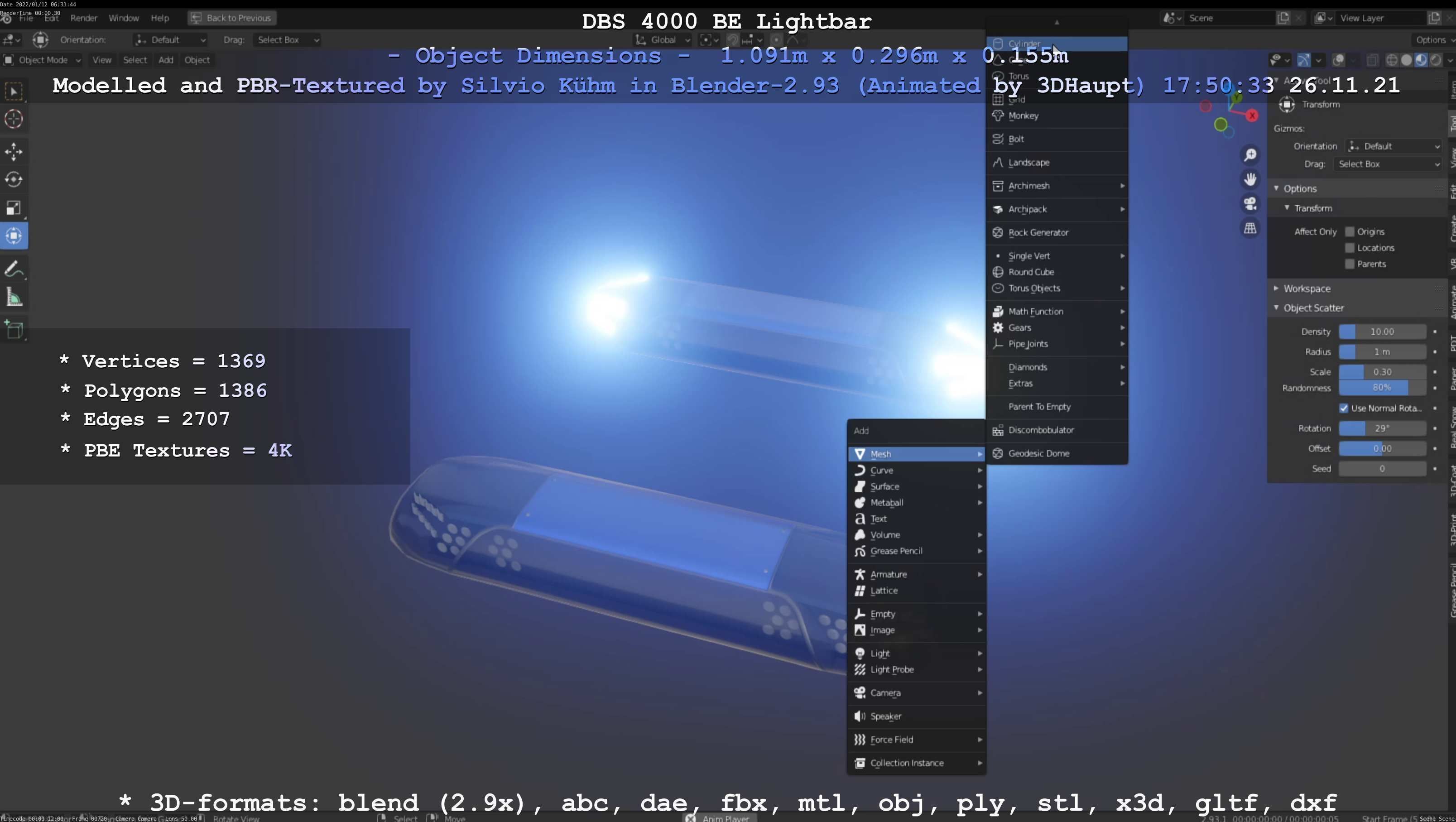Click the Rotation slider field
Image resolution: width=1456 pixels, height=822 pixels.
pyautogui.click(x=1383, y=428)
